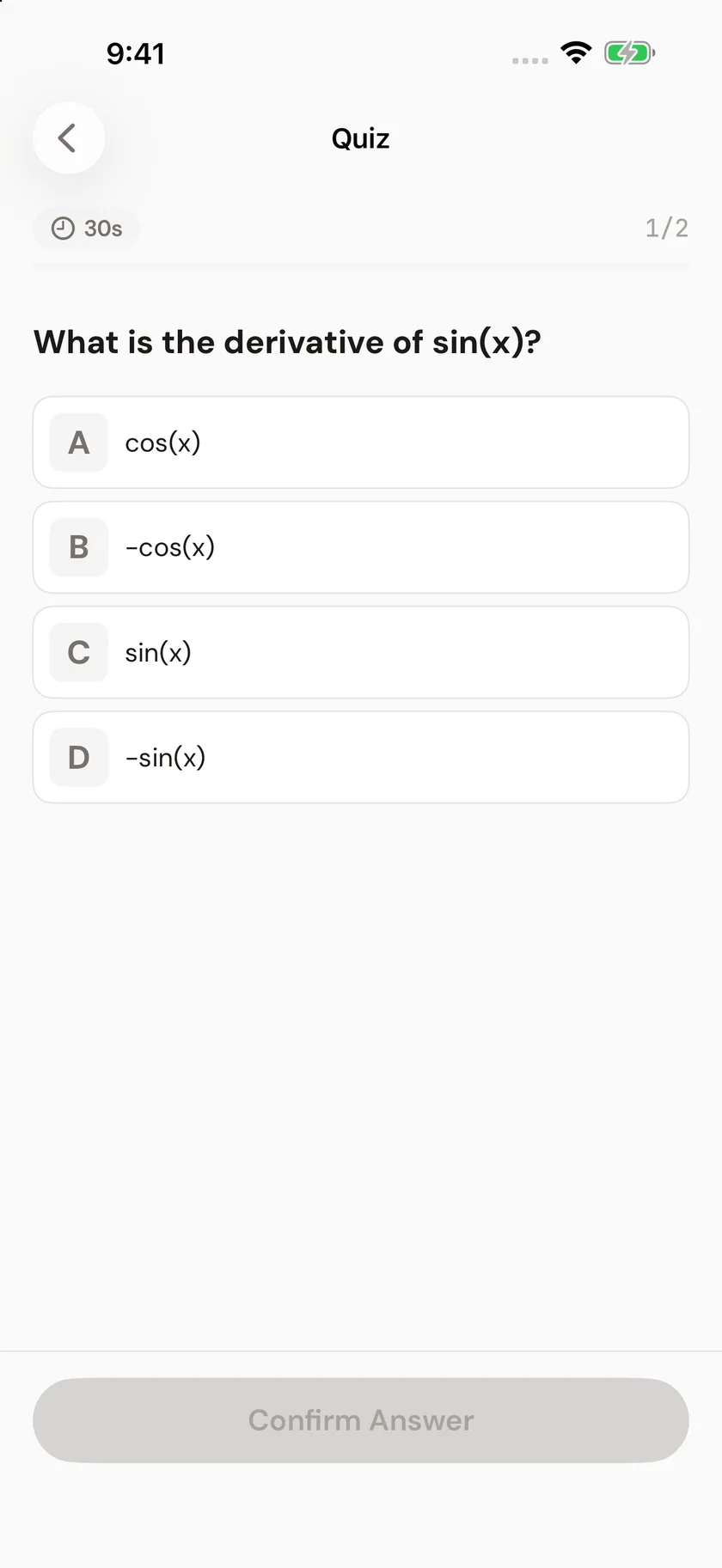Click the clock timer icon
The image size is (722, 1568).
pos(63,229)
